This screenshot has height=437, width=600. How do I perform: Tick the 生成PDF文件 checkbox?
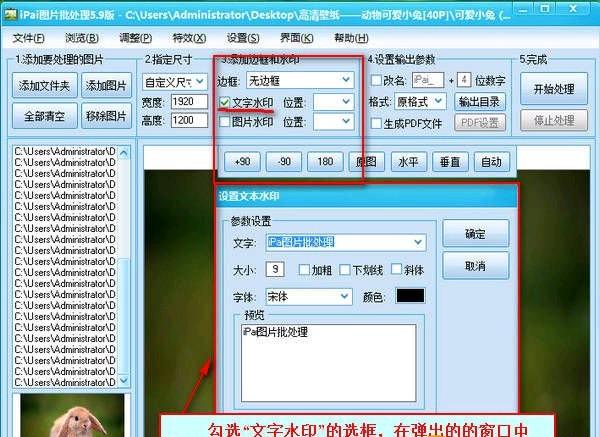[376, 123]
